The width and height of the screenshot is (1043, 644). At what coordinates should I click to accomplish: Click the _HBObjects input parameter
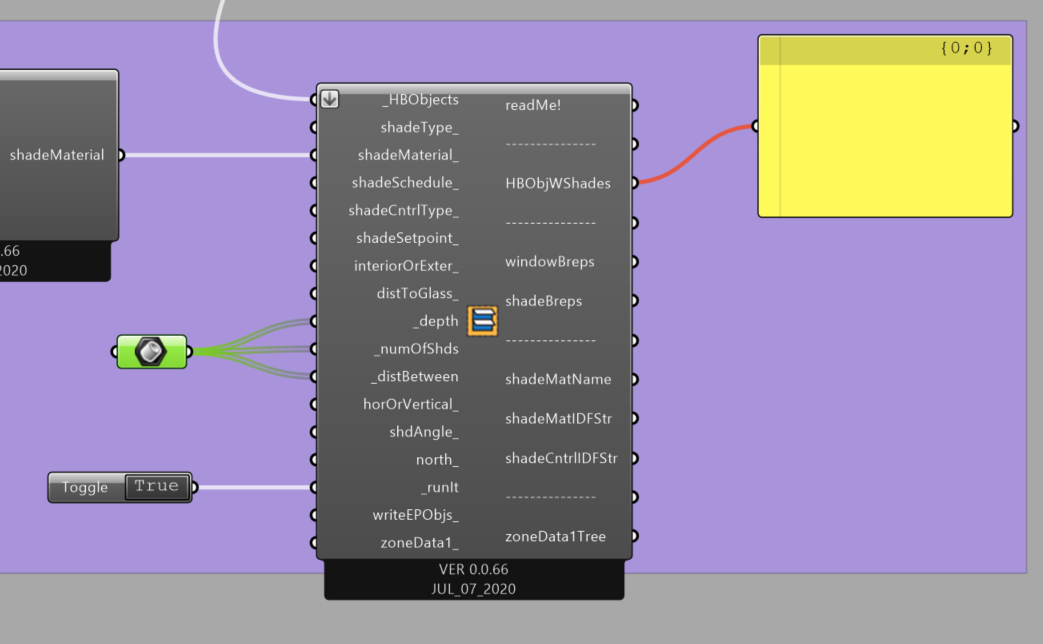point(420,100)
